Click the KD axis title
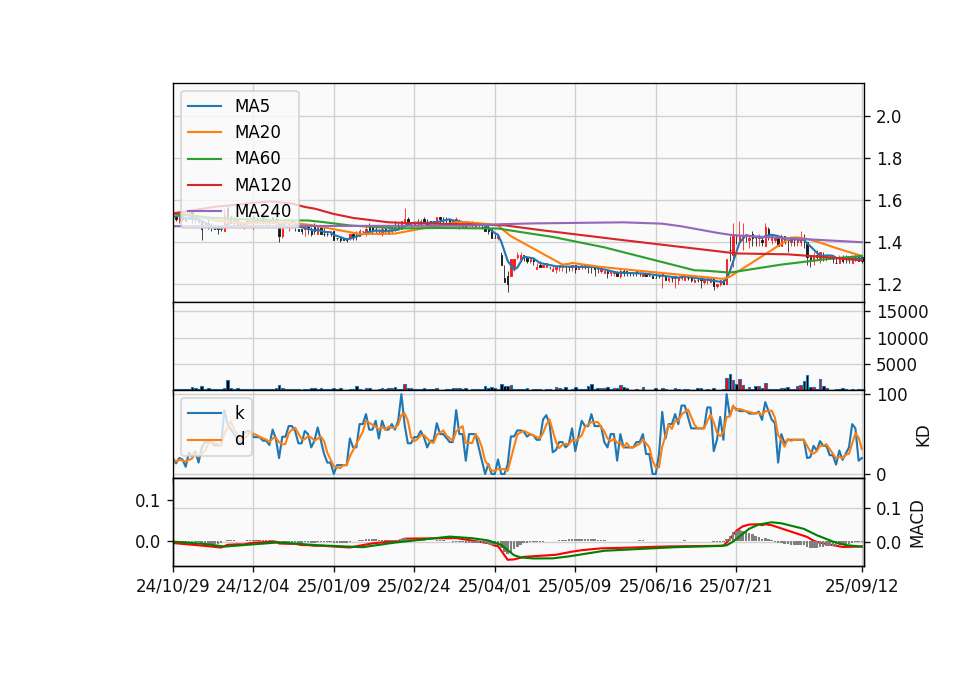Viewport: 960px width, 690px height. pyautogui.click(x=923, y=437)
